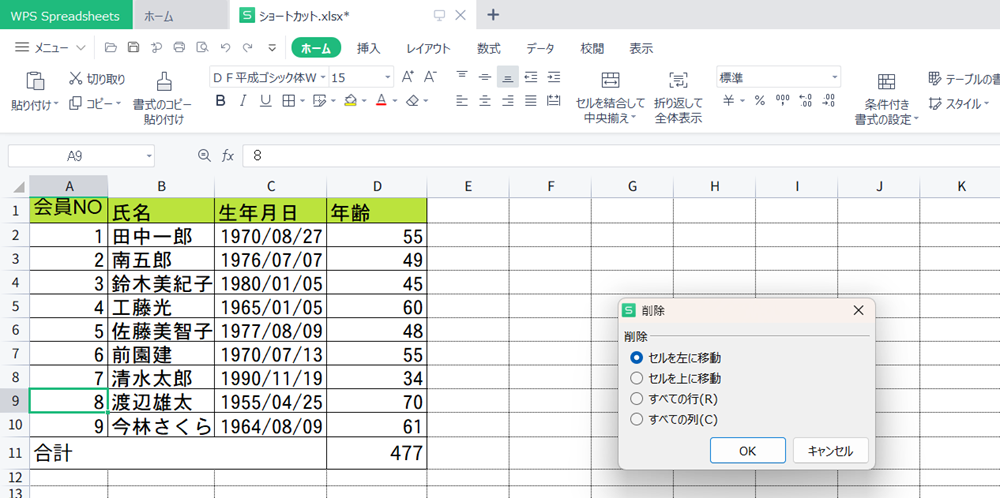Expand the Name Box A9 dropdown
1000x498 pixels.
pos(149,156)
